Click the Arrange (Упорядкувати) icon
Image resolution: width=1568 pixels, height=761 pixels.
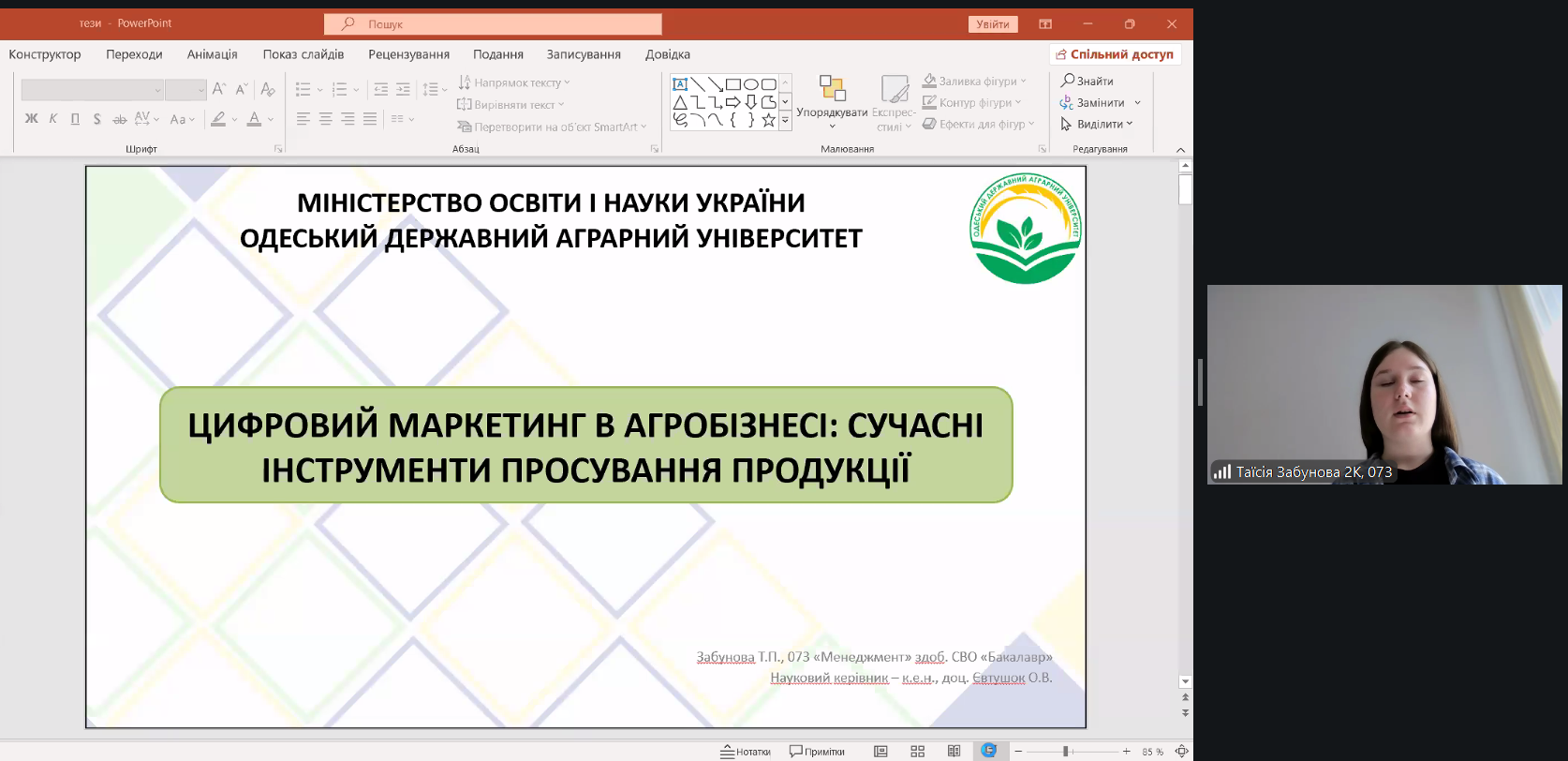pos(832,89)
